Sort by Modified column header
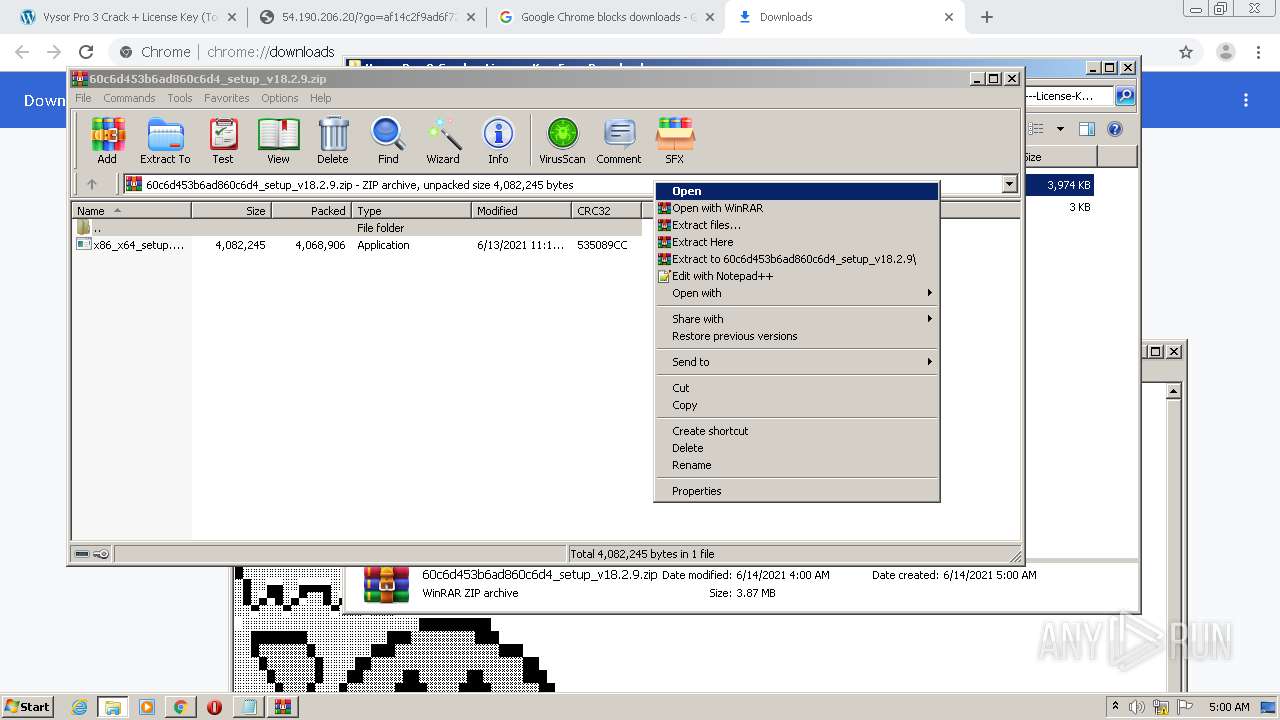 click(521, 210)
